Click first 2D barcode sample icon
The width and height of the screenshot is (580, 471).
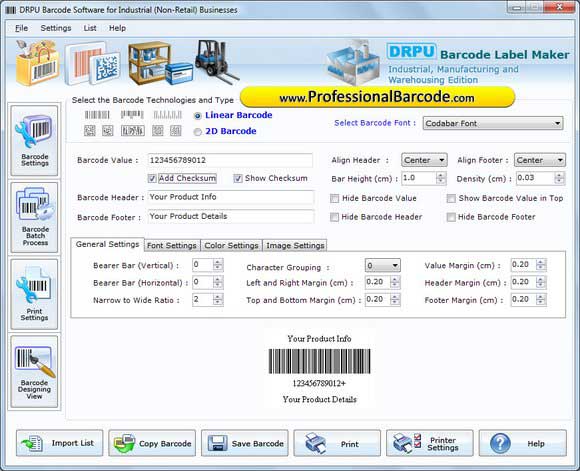point(90,131)
